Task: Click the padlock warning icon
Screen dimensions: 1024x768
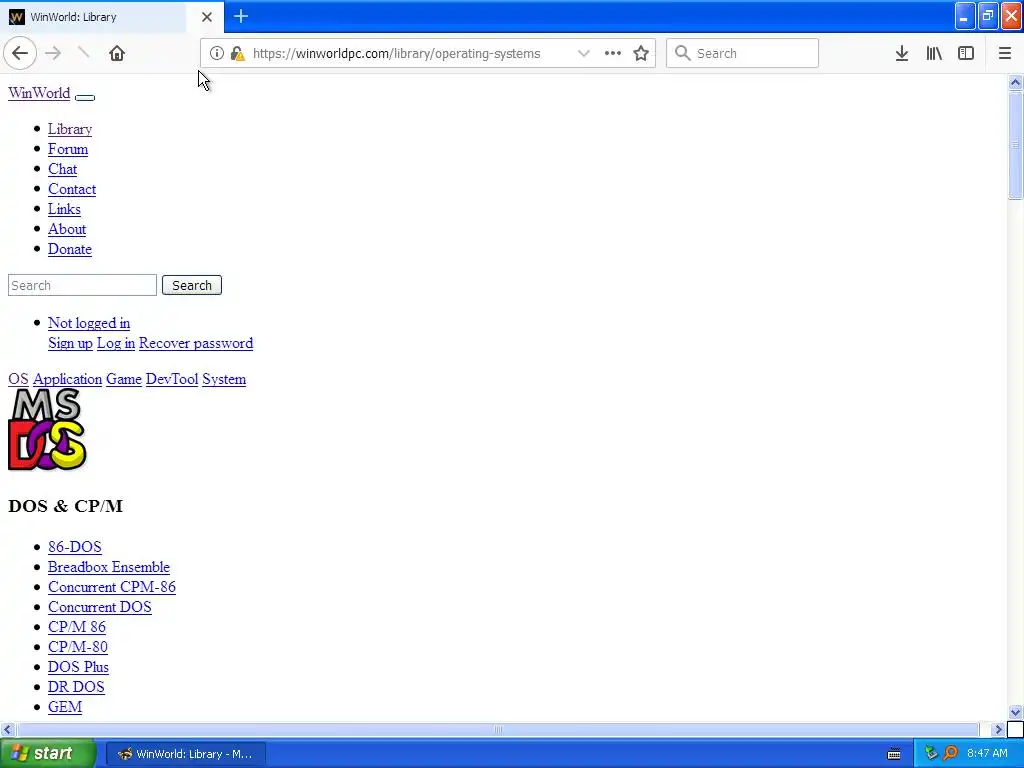Action: (x=238, y=54)
